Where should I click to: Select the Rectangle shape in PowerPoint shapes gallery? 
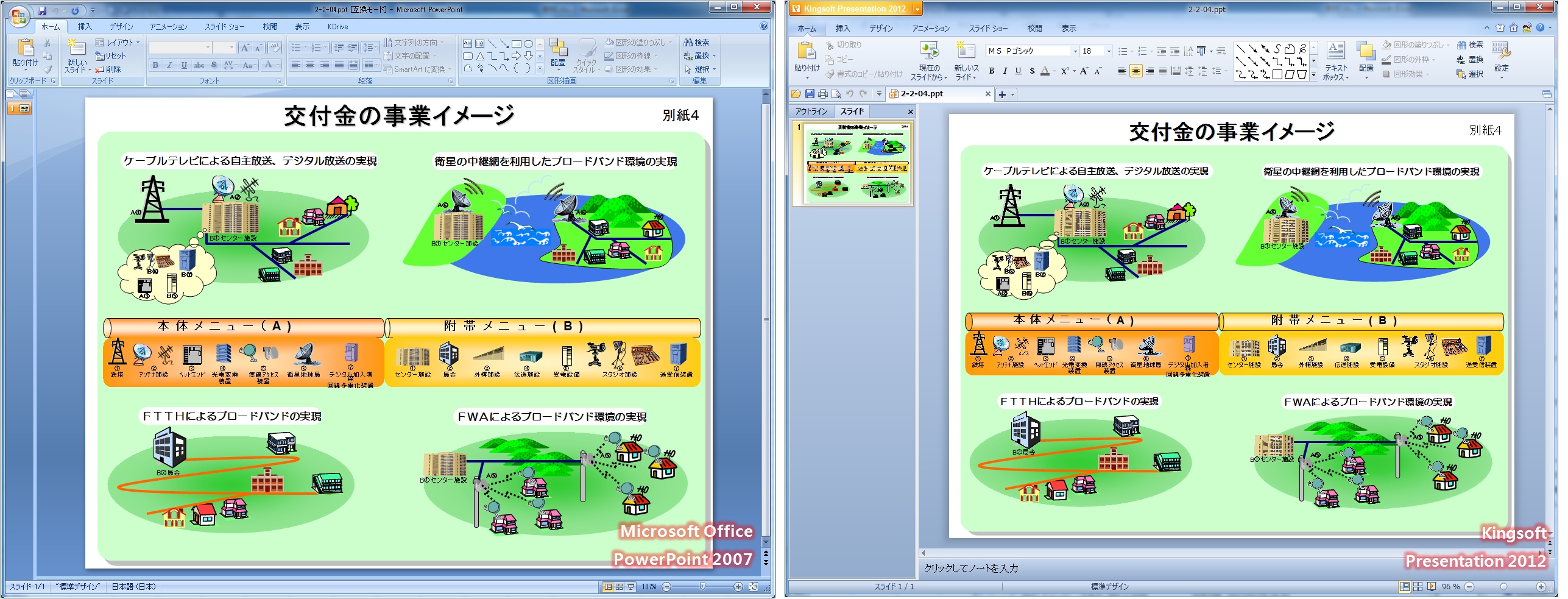517,43
